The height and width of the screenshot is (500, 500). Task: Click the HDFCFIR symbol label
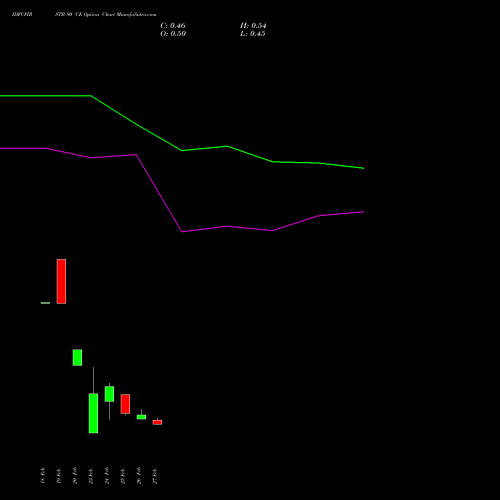pyautogui.click(x=22, y=14)
